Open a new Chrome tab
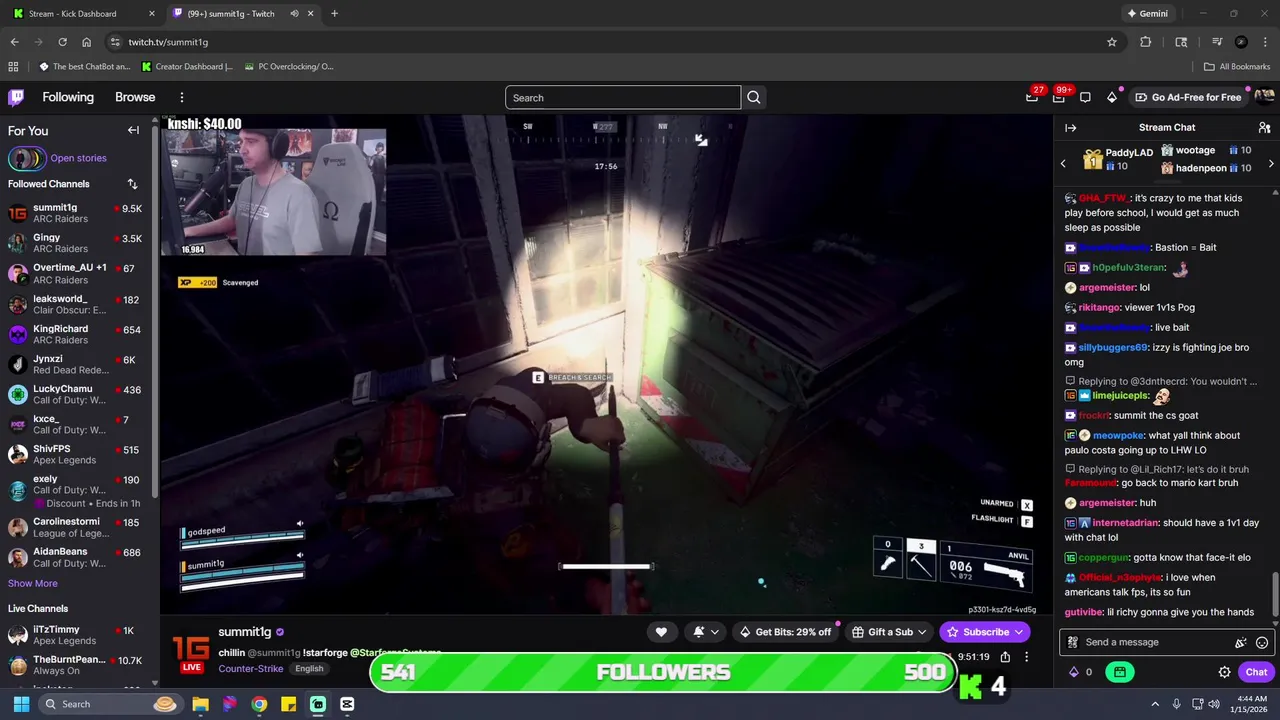Screen dimensions: 1280x720 [x=334, y=14]
